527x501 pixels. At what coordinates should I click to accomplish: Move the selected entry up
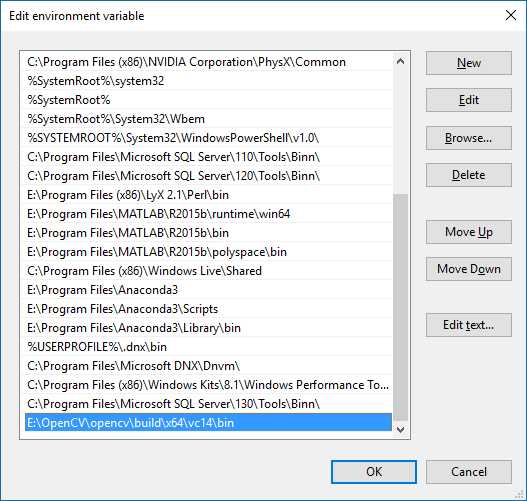(x=469, y=232)
